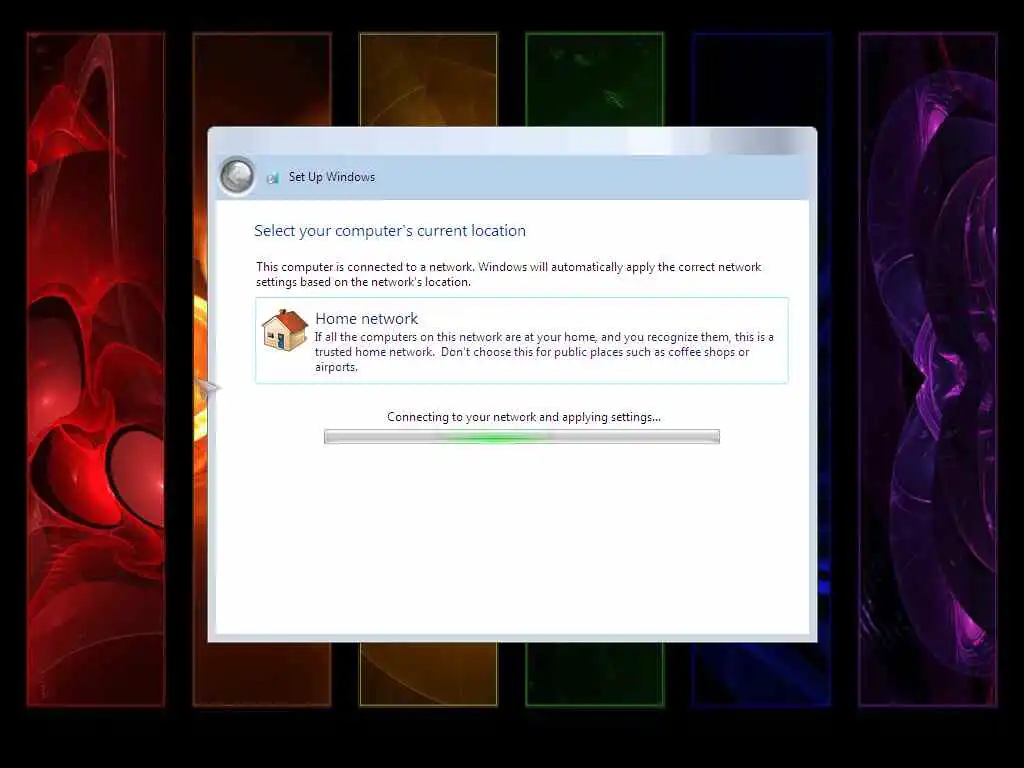Click the Set Up Windows title icon
Image resolution: width=1024 pixels, height=768 pixels.
[273, 178]
